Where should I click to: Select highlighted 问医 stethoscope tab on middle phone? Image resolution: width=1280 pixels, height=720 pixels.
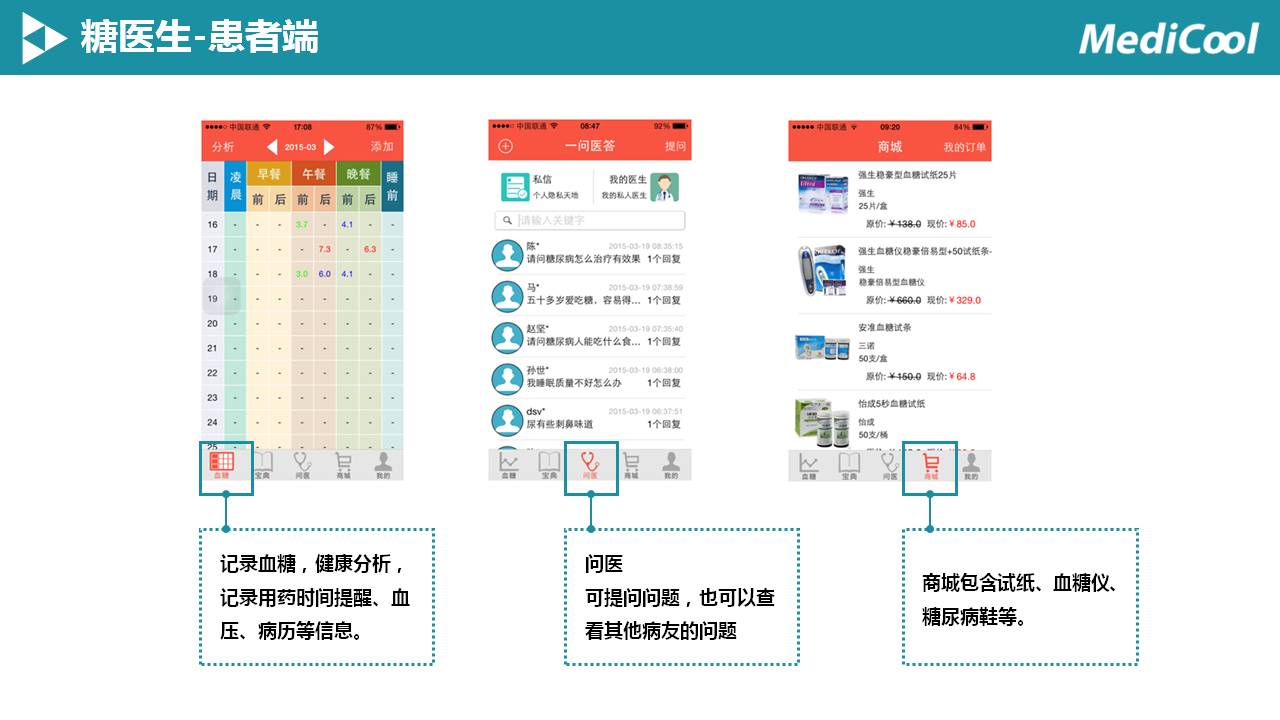point(590,464)
